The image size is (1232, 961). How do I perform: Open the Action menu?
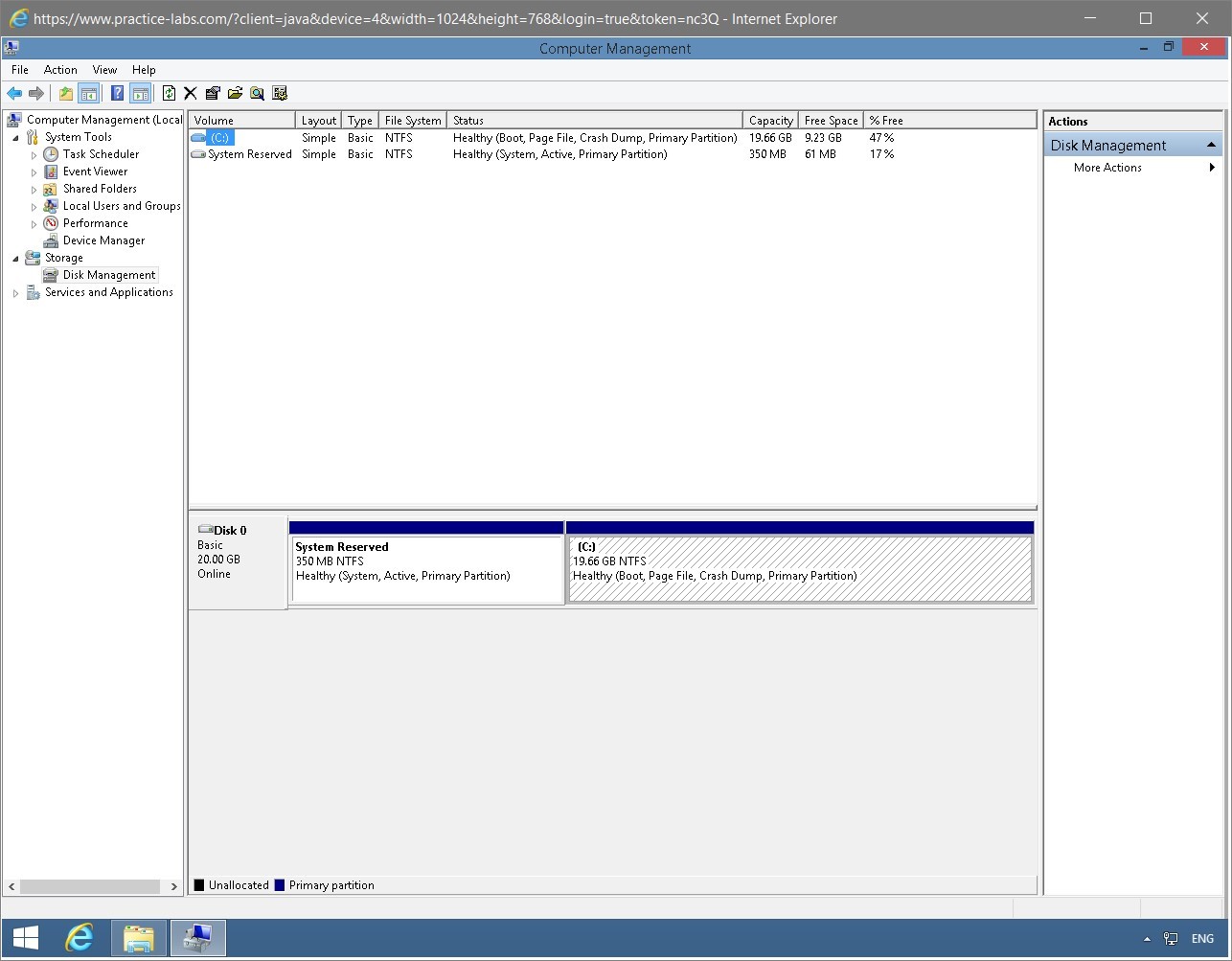[60, 69]
